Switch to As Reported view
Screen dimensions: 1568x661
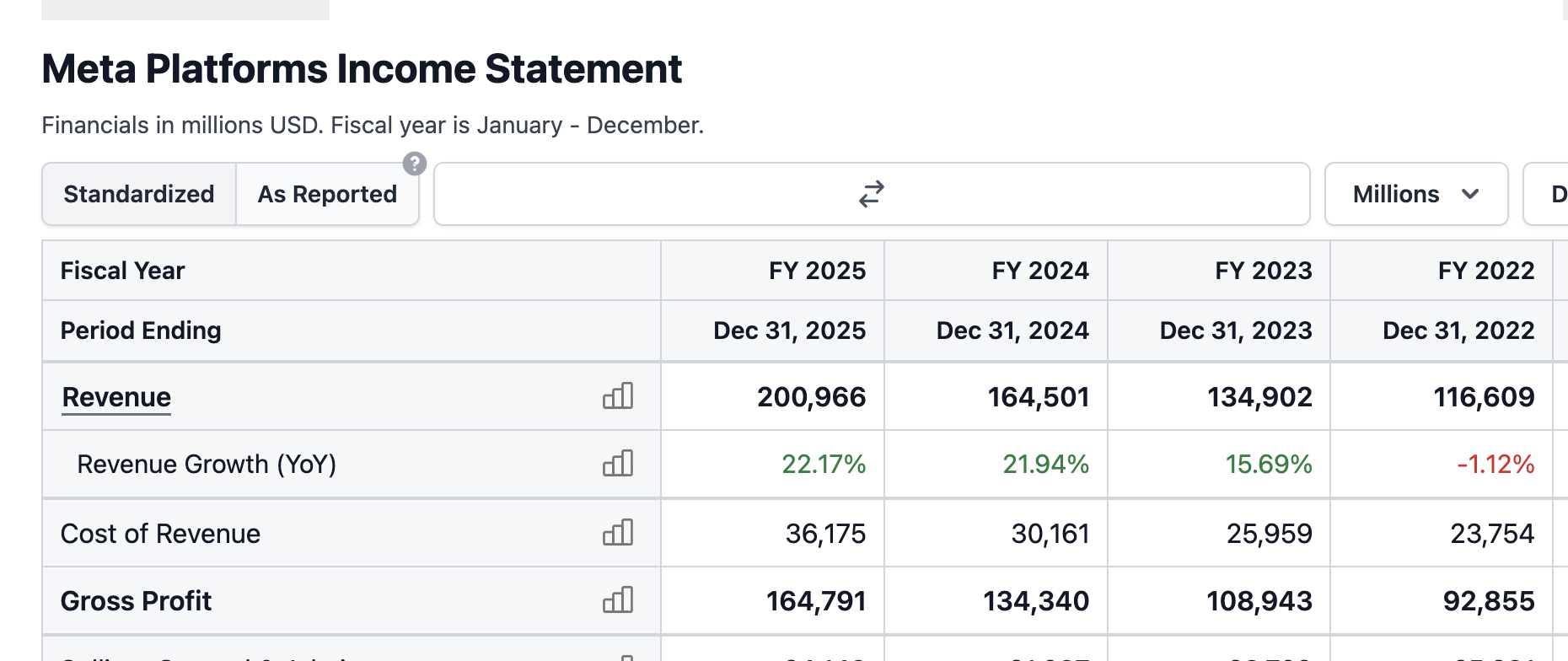327,194
